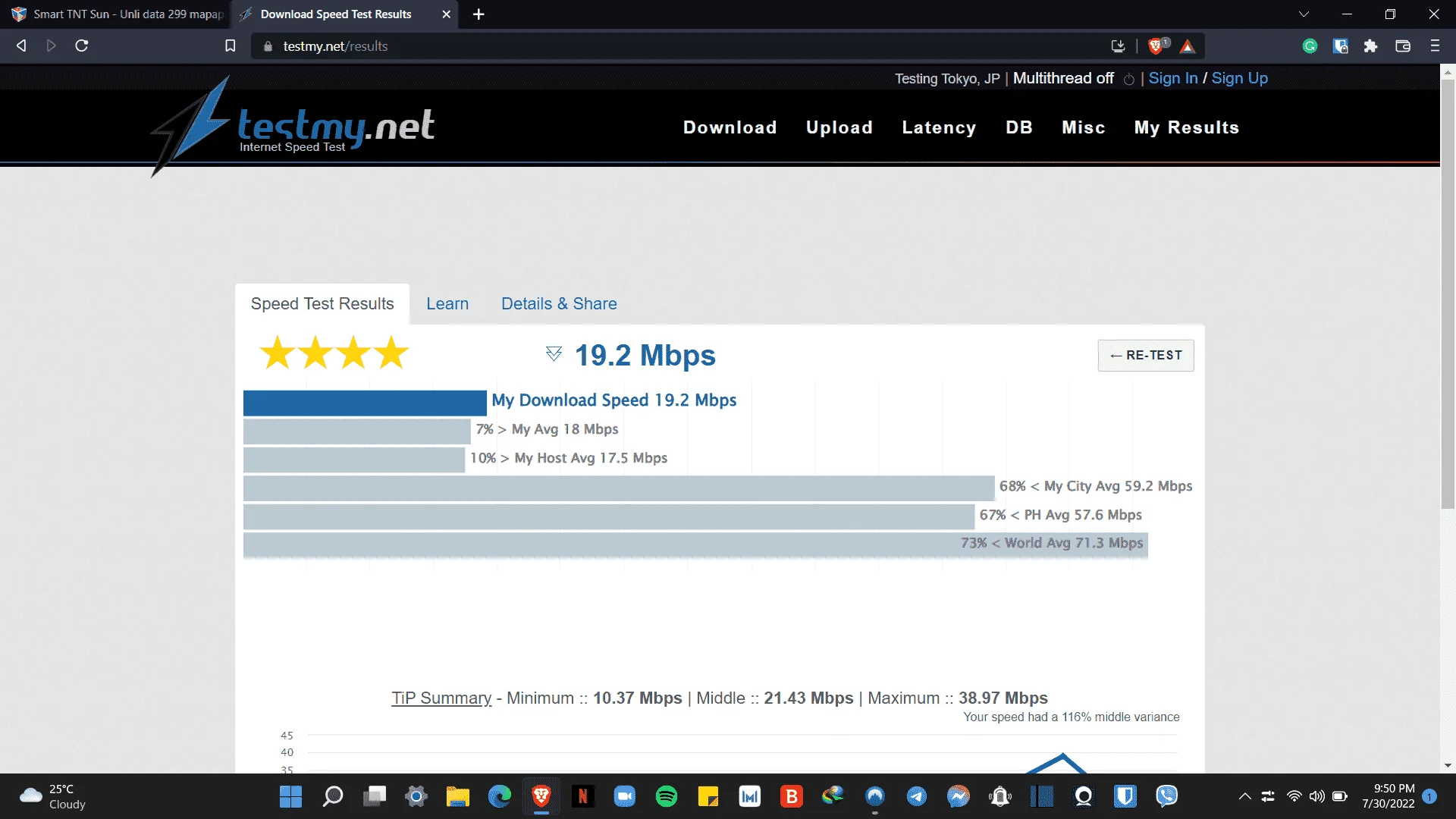Bookmark this page using the bookmark icon
This screenshot has width=1456, height=819.
click(x=231, y=46)
